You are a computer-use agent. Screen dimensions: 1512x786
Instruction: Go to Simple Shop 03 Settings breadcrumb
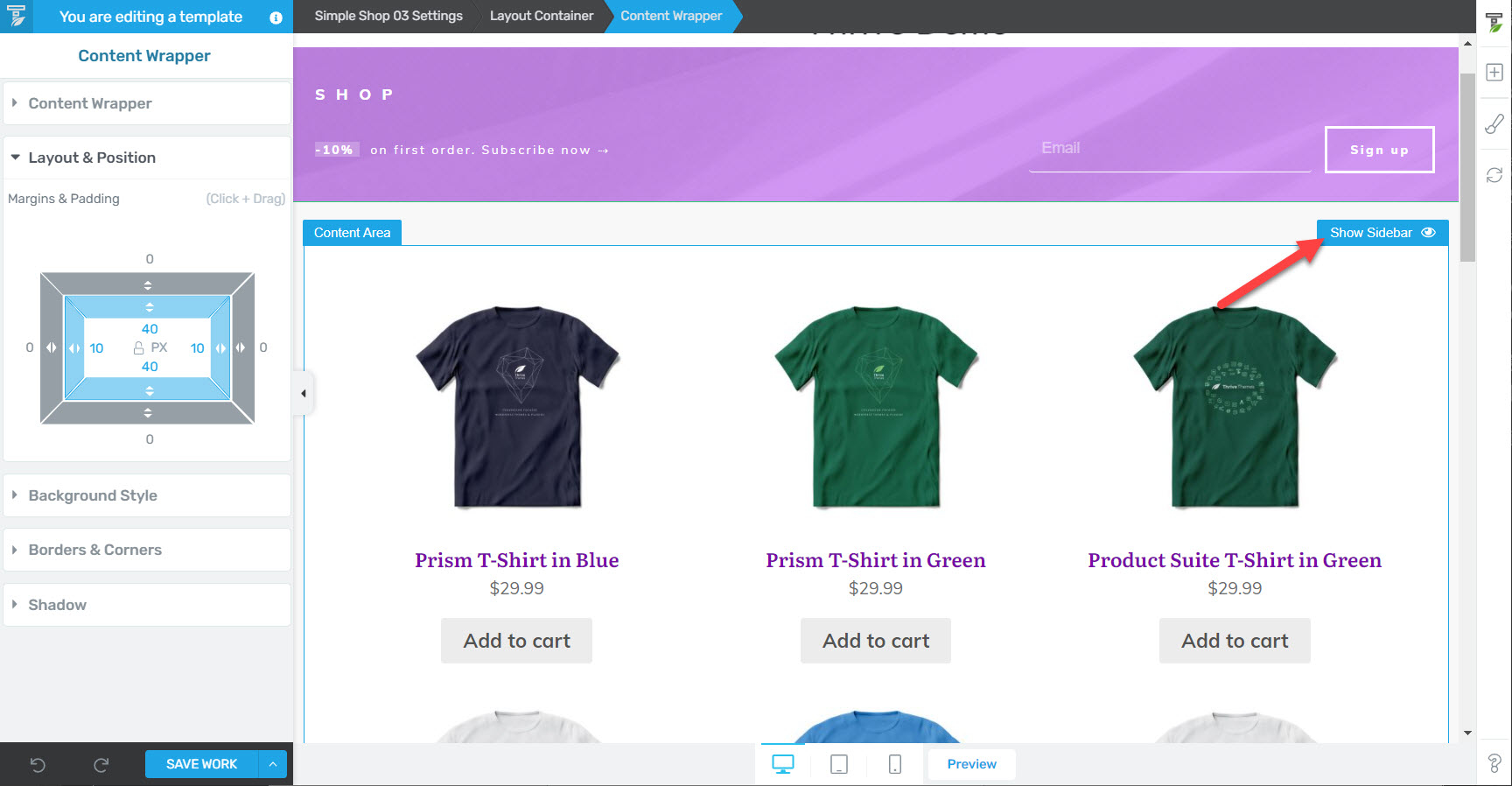(x=388, y=16)
